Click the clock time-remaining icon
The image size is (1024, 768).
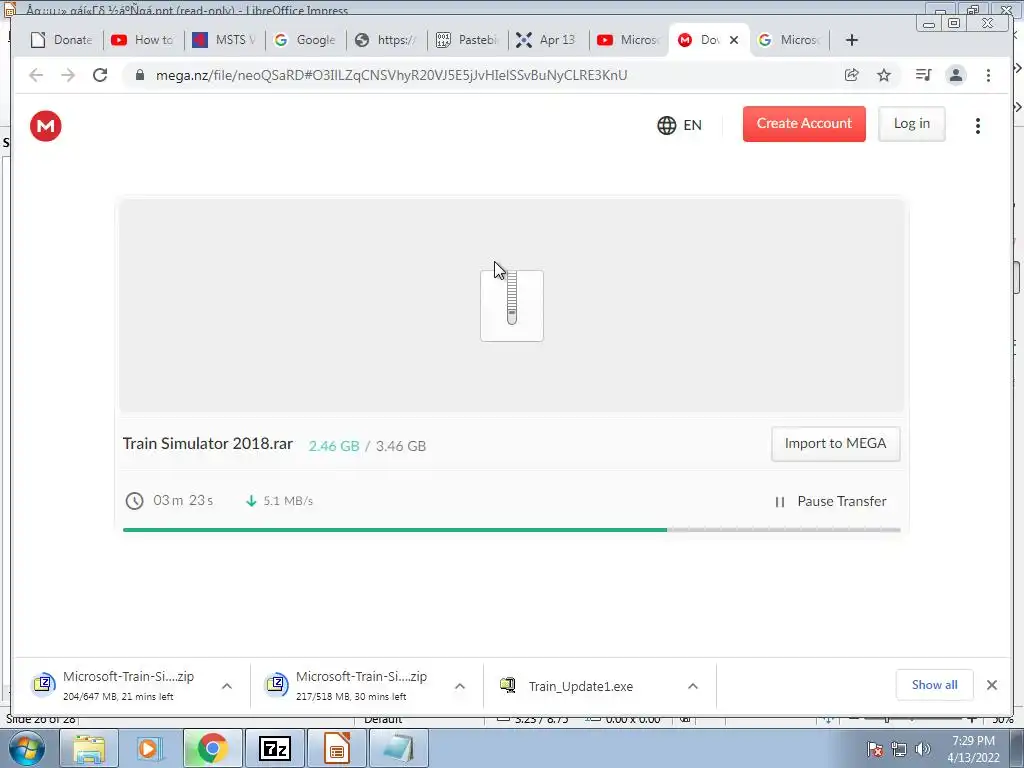(135, 501)
